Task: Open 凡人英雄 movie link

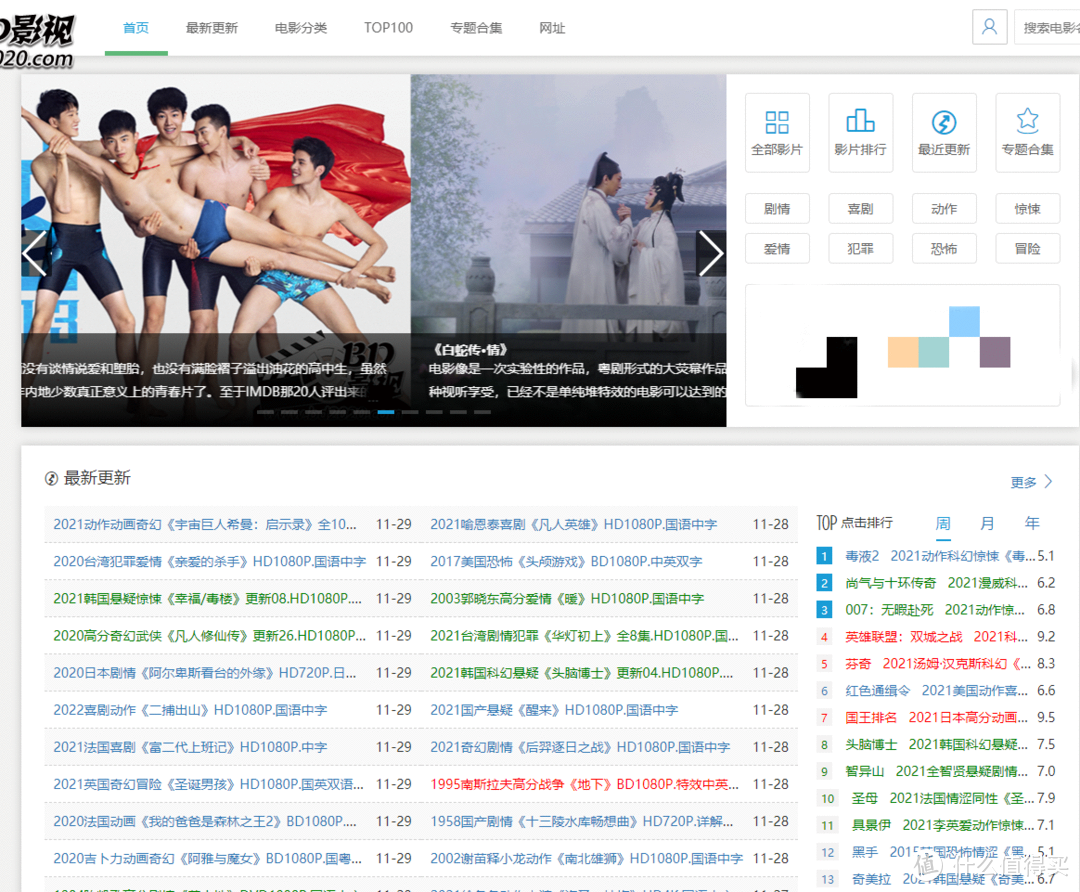Action: coord(574,525)
